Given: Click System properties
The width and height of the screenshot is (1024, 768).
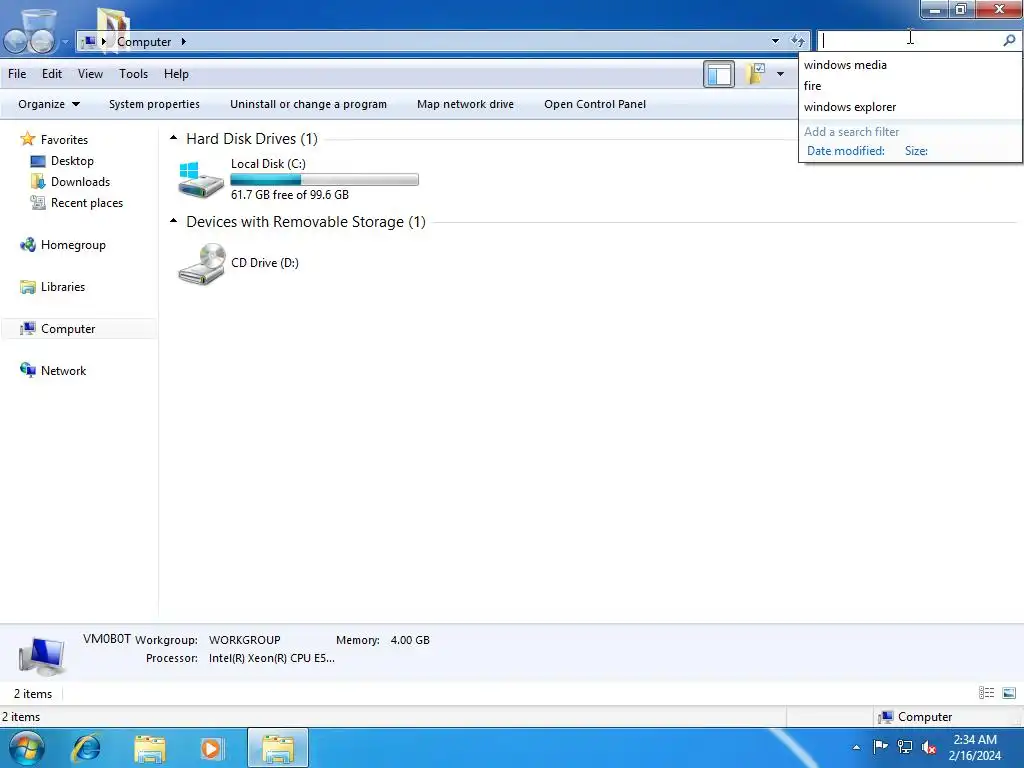Looking at the screenshot, I should tap(154, 104).
